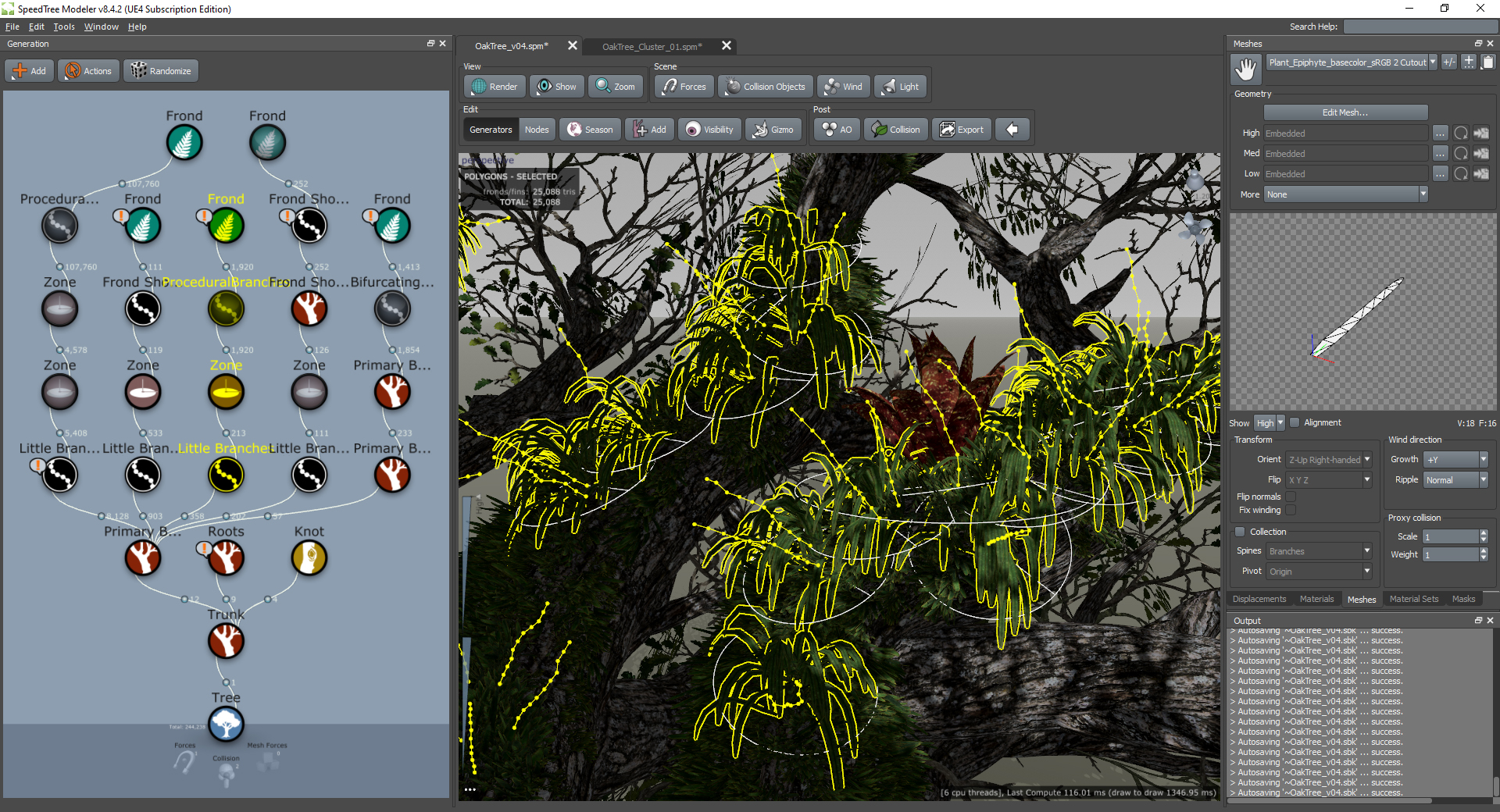Click the clipboard icon in Meshes header
The height and width of the screenshot is (812, 1500).
1487,62
